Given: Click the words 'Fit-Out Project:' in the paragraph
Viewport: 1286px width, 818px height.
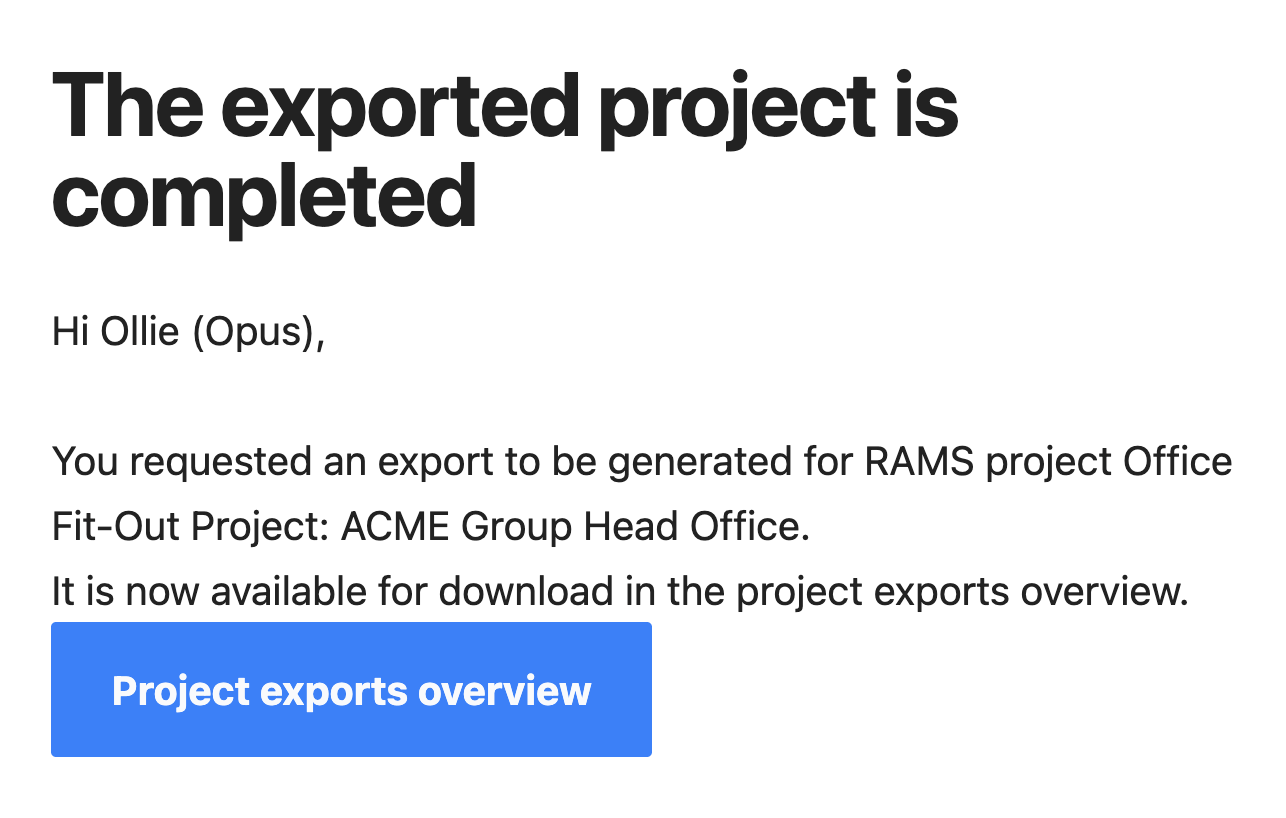Looking at the screenshot, I should click(191, 527).
